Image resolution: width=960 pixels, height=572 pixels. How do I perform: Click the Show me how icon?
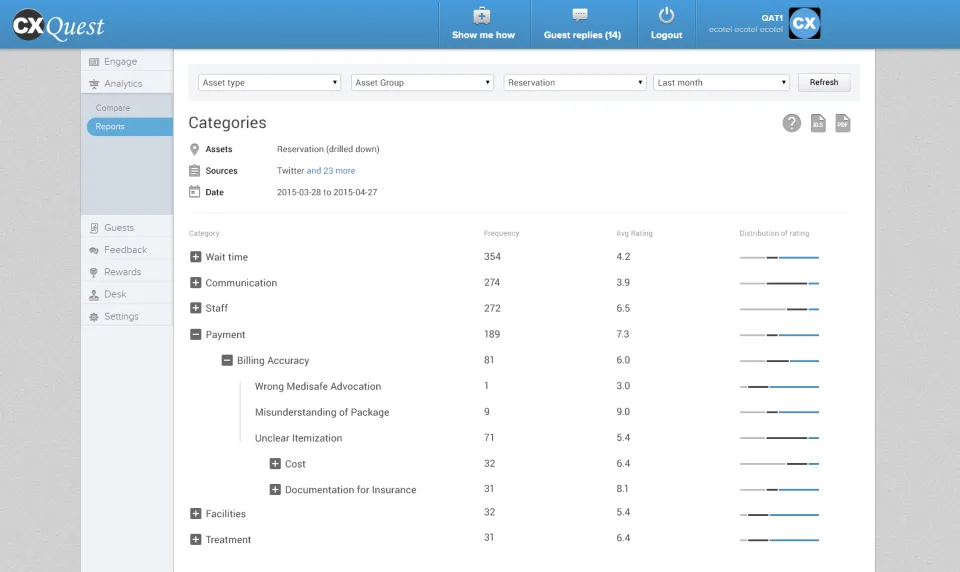point(482,16)
